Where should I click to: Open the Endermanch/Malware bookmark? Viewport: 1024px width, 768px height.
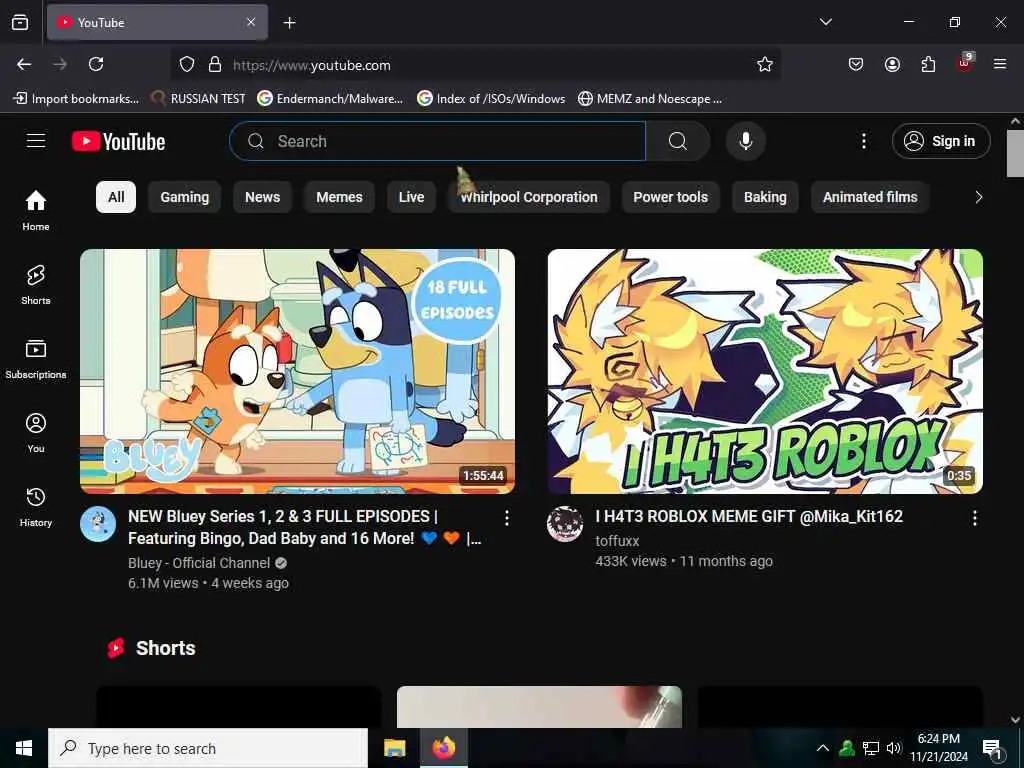point(330,99)
